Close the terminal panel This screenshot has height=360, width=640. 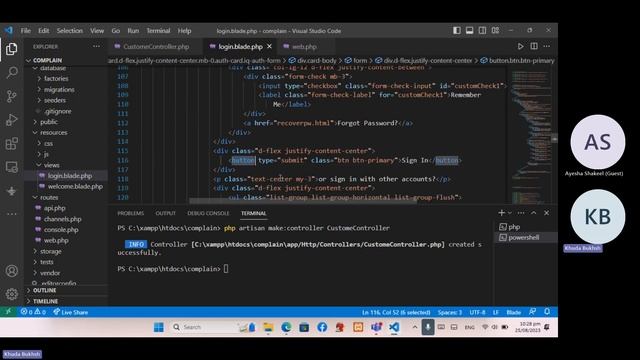547,213
